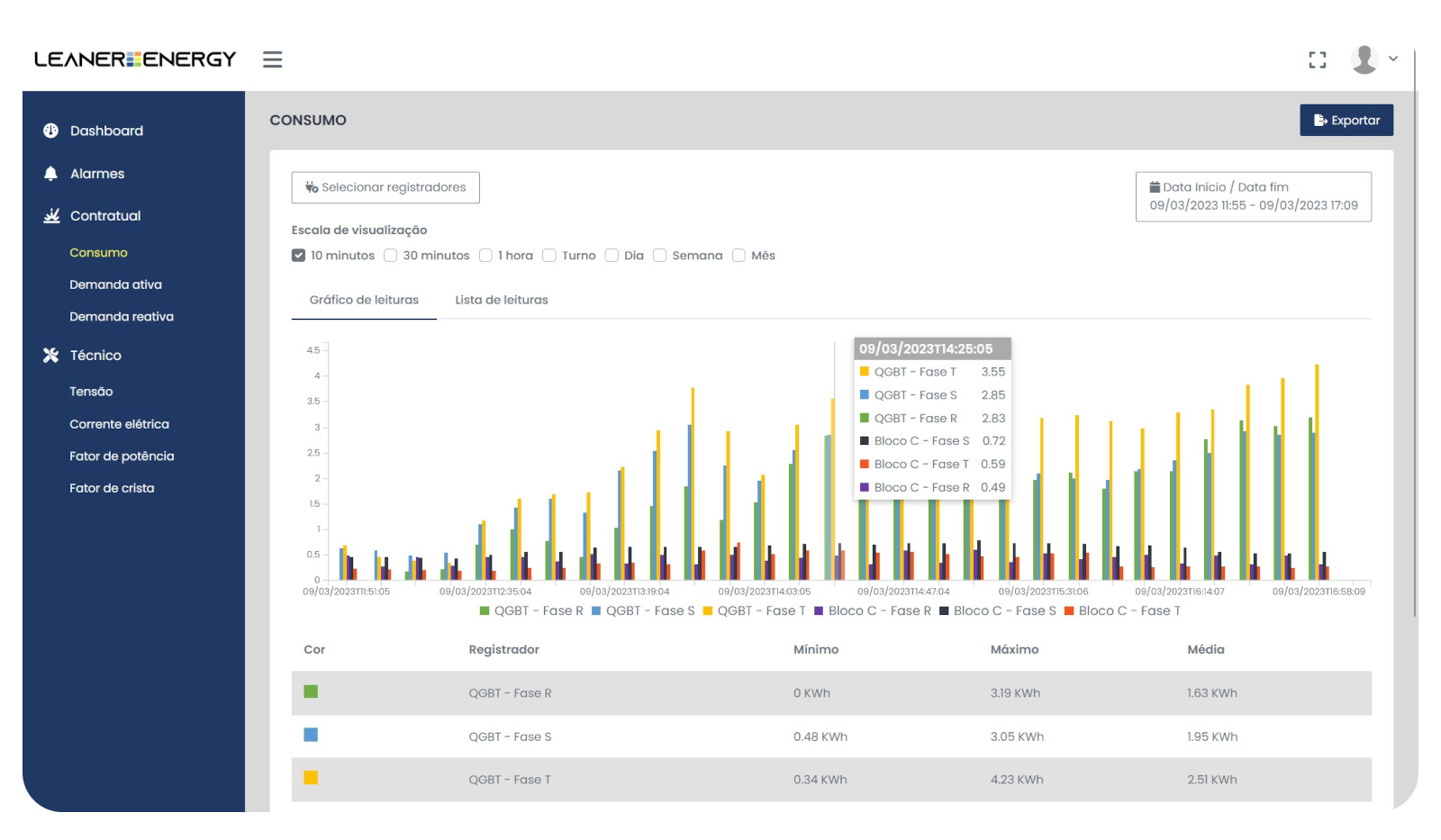Go to Dashboard in sidebar
Viewport: 1441px width, 840px height.
[x=106, y=131]
